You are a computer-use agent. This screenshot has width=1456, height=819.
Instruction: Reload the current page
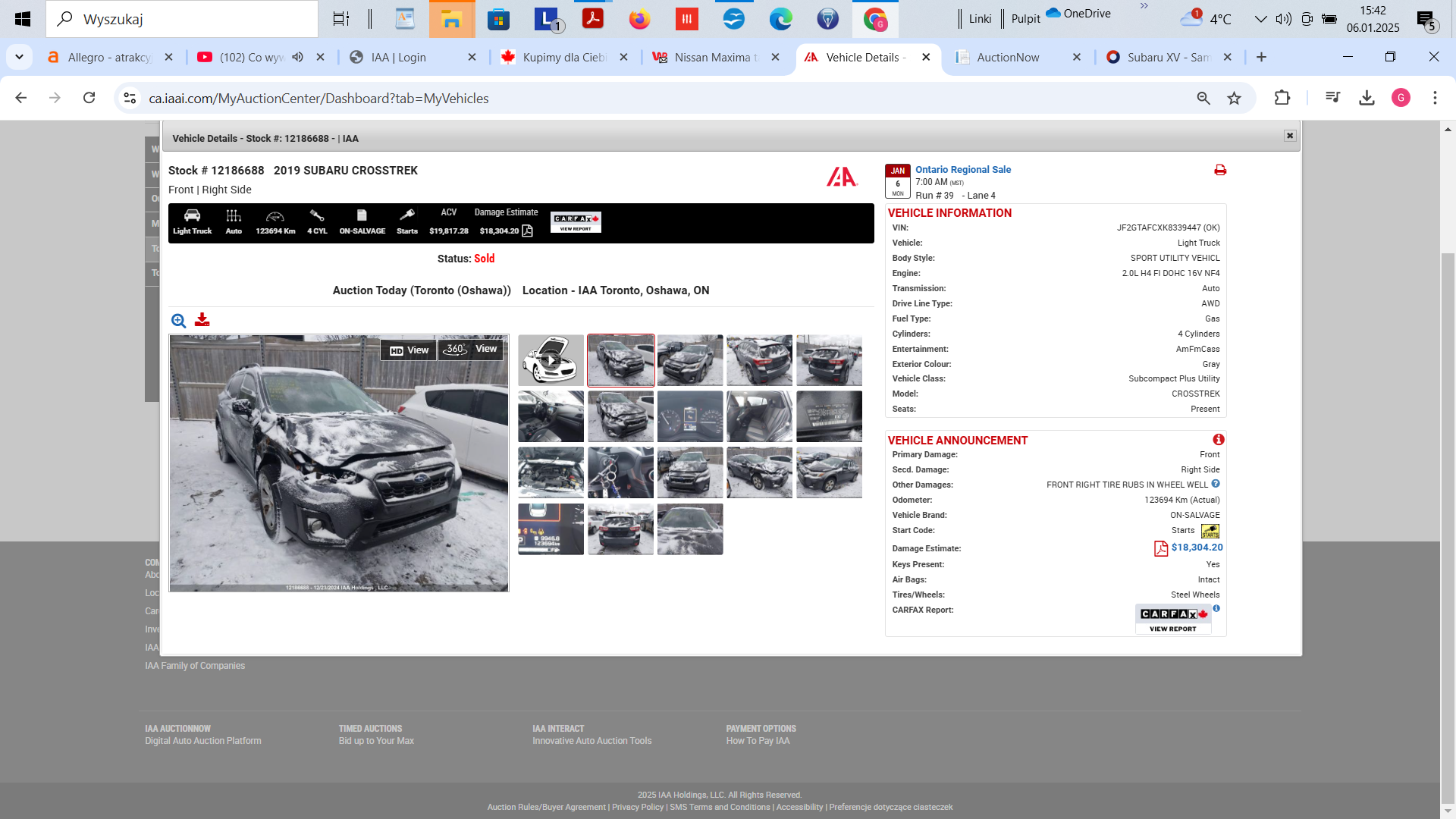(x=89, y=98)
